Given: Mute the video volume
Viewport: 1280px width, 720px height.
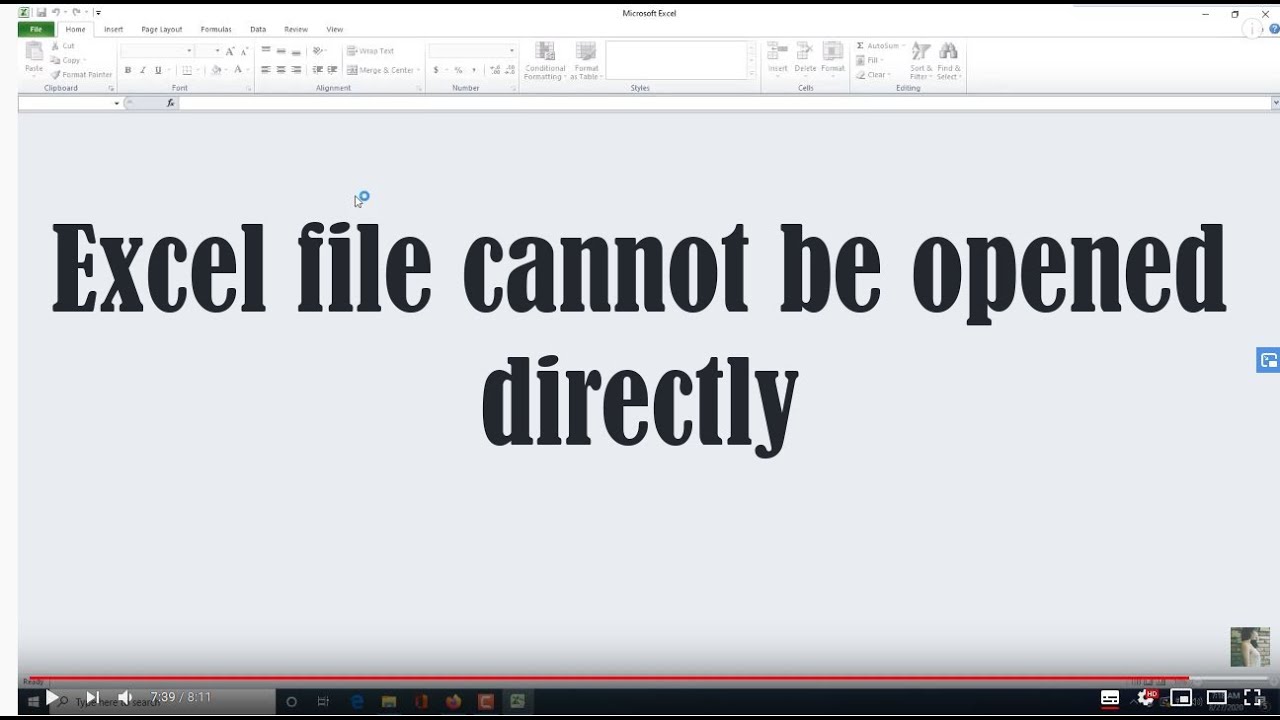Looking at the screenshot, I should (125, 697).
